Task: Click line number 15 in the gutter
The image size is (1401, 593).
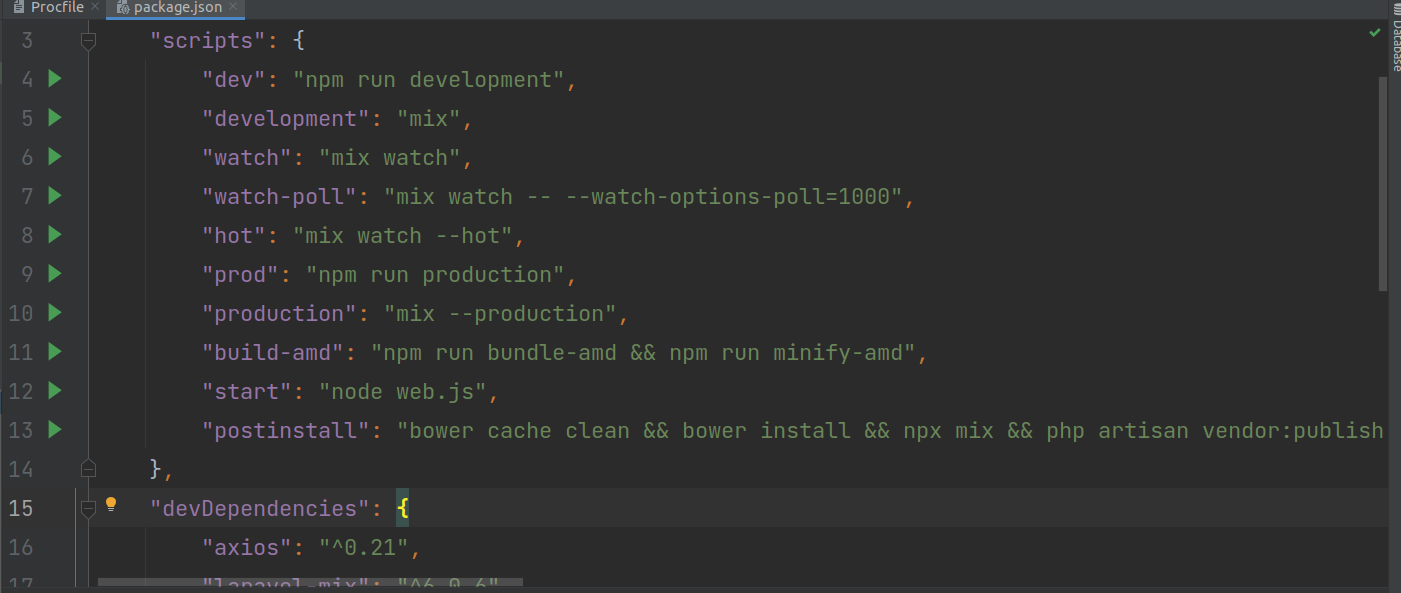Action: [x=20, y=509]
